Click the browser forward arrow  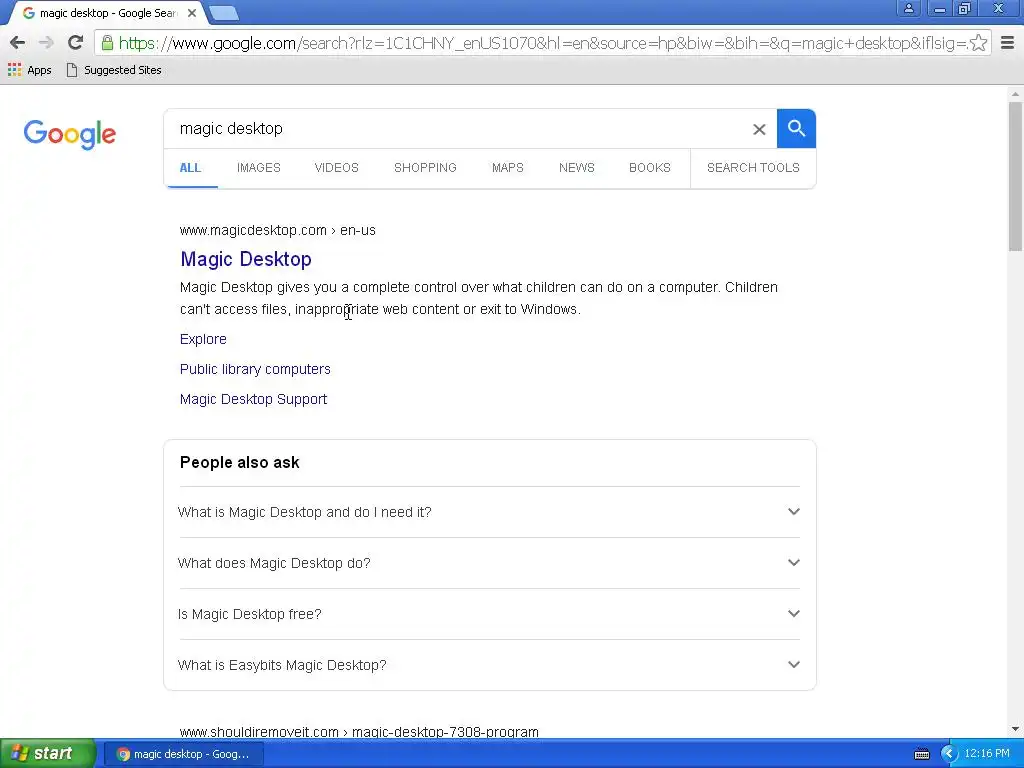pyautogui.click(x=46, y=43)
